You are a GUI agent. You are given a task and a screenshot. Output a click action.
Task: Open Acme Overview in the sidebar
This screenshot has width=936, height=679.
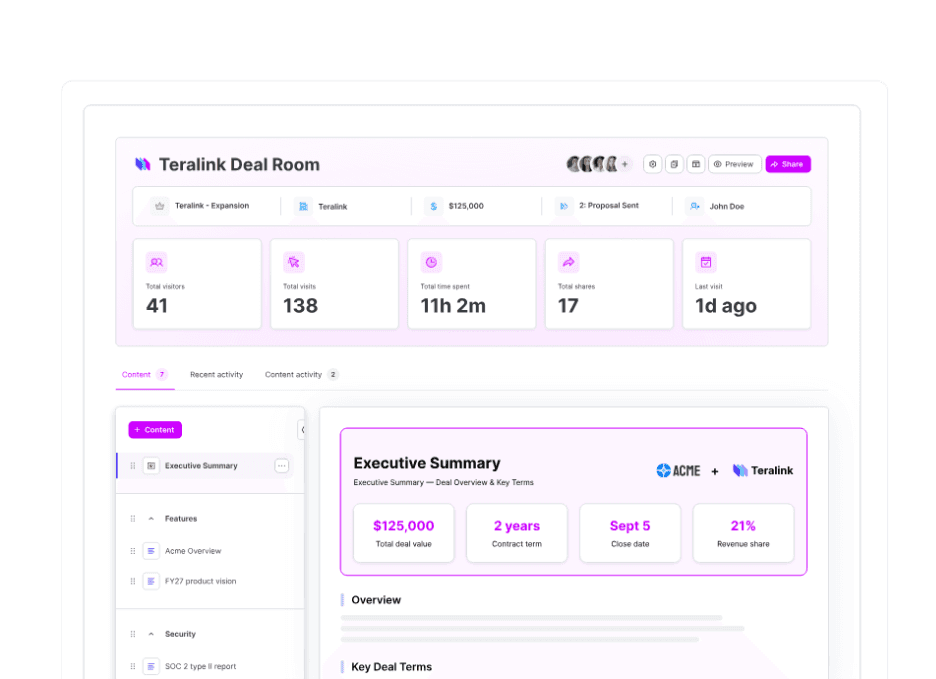(193, 551)
